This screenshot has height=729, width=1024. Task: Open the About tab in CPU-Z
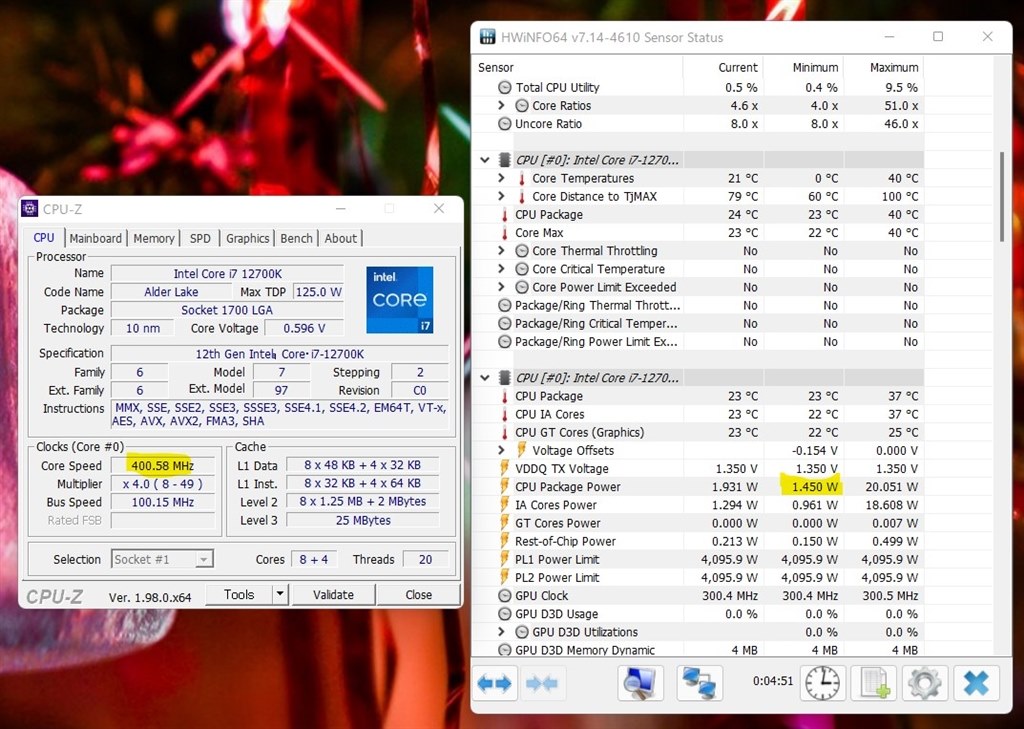[x=341, y=238]
